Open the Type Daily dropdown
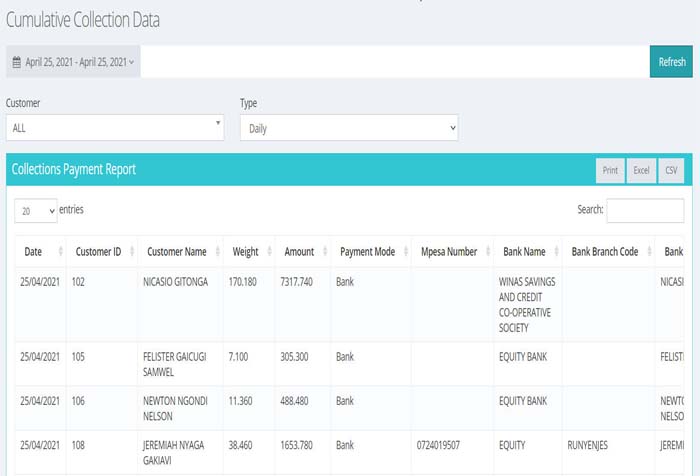700x476 pixels. 349,128
